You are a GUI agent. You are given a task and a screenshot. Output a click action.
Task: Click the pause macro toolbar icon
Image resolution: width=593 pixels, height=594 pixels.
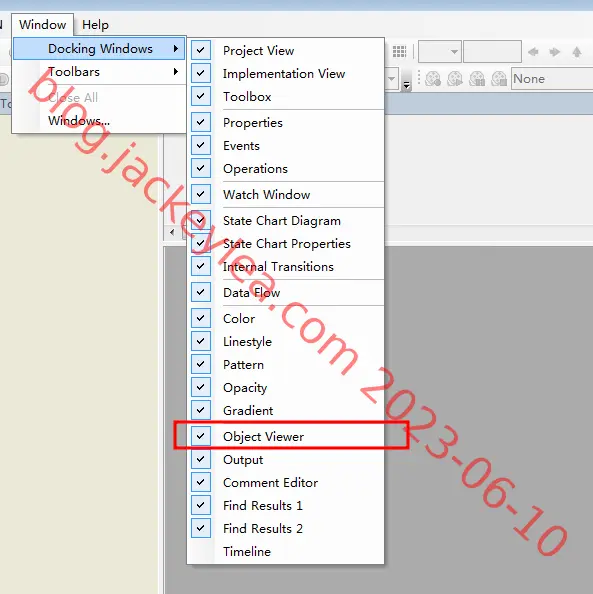pos(477,79)
